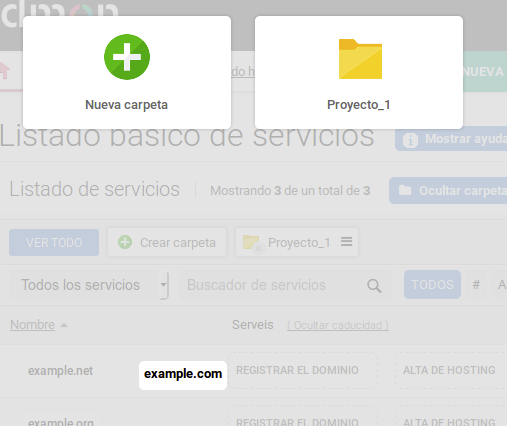The width and height of the screenshot is (507, 426).
Task: Open the Proyecto_1 folder hamburger menu
Action: [346, 242]
